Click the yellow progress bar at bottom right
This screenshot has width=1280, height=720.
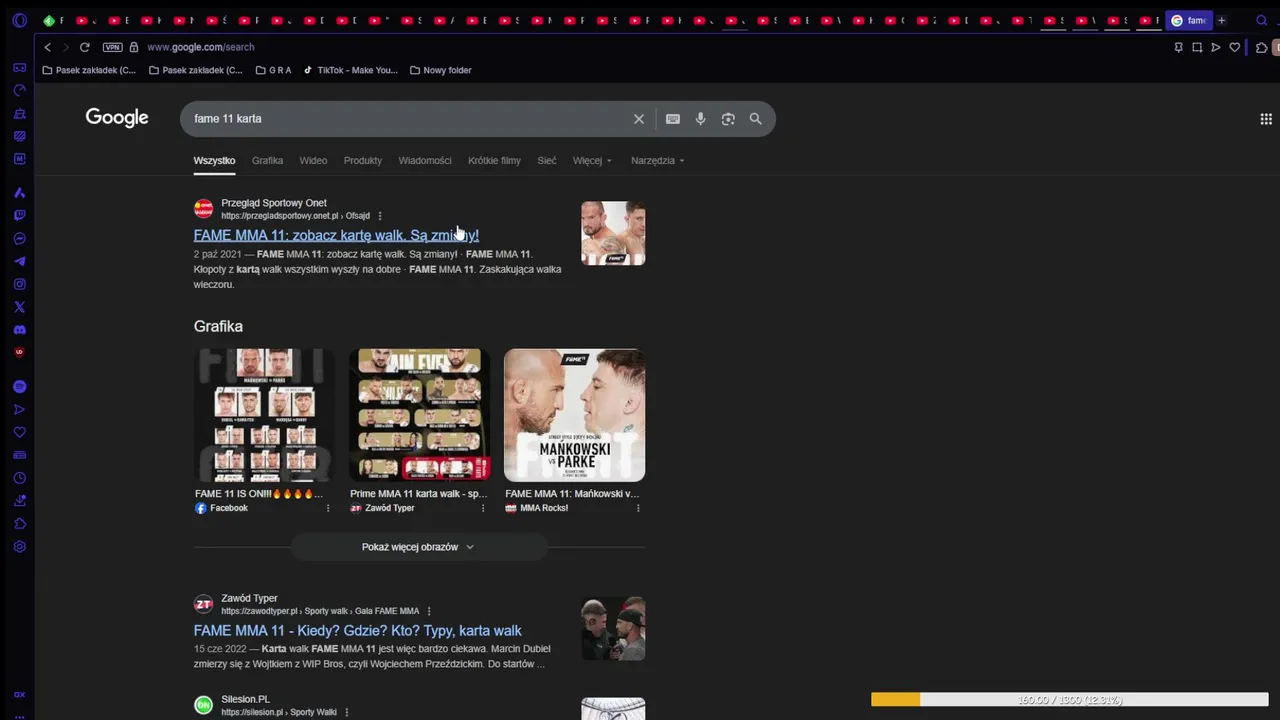(x=1069, y=700)
